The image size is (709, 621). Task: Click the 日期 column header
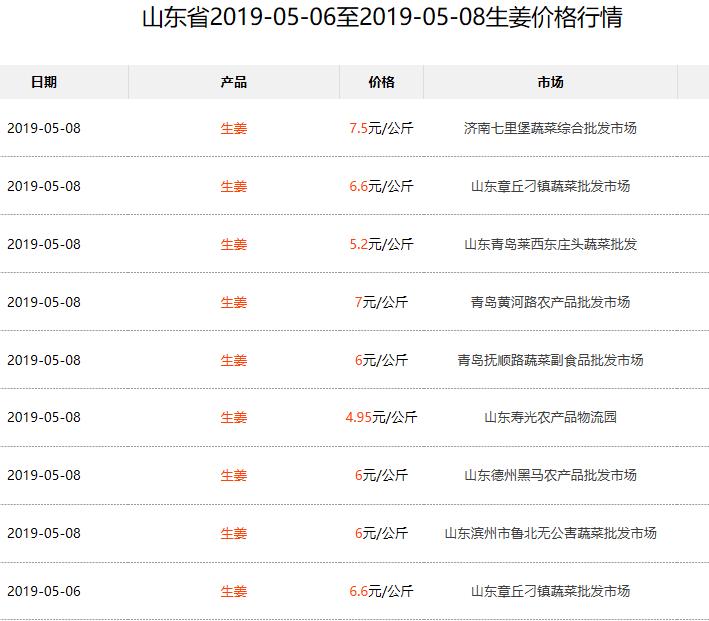click(44, 82)
